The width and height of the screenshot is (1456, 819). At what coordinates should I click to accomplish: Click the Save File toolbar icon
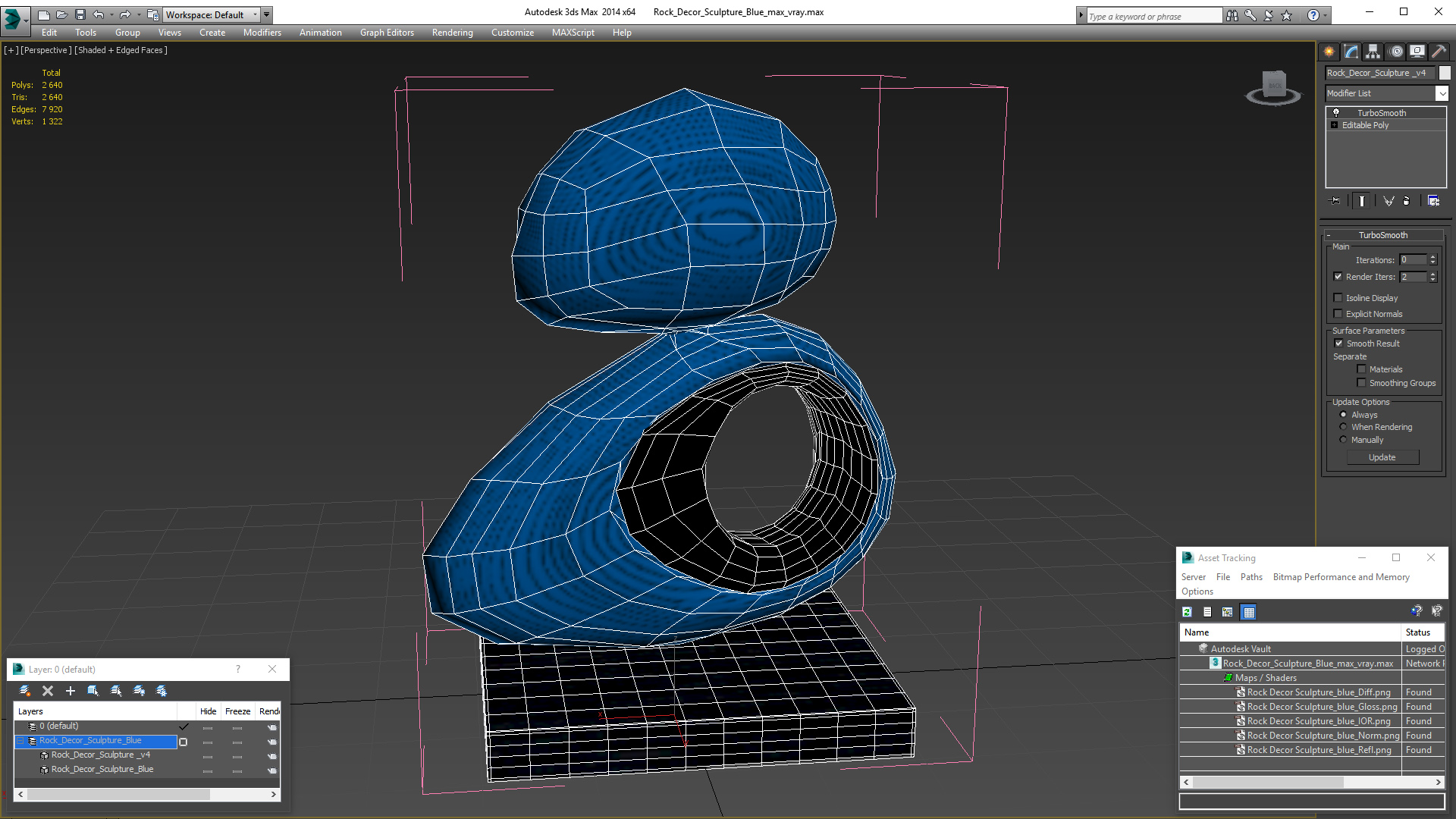pos(80,14)
